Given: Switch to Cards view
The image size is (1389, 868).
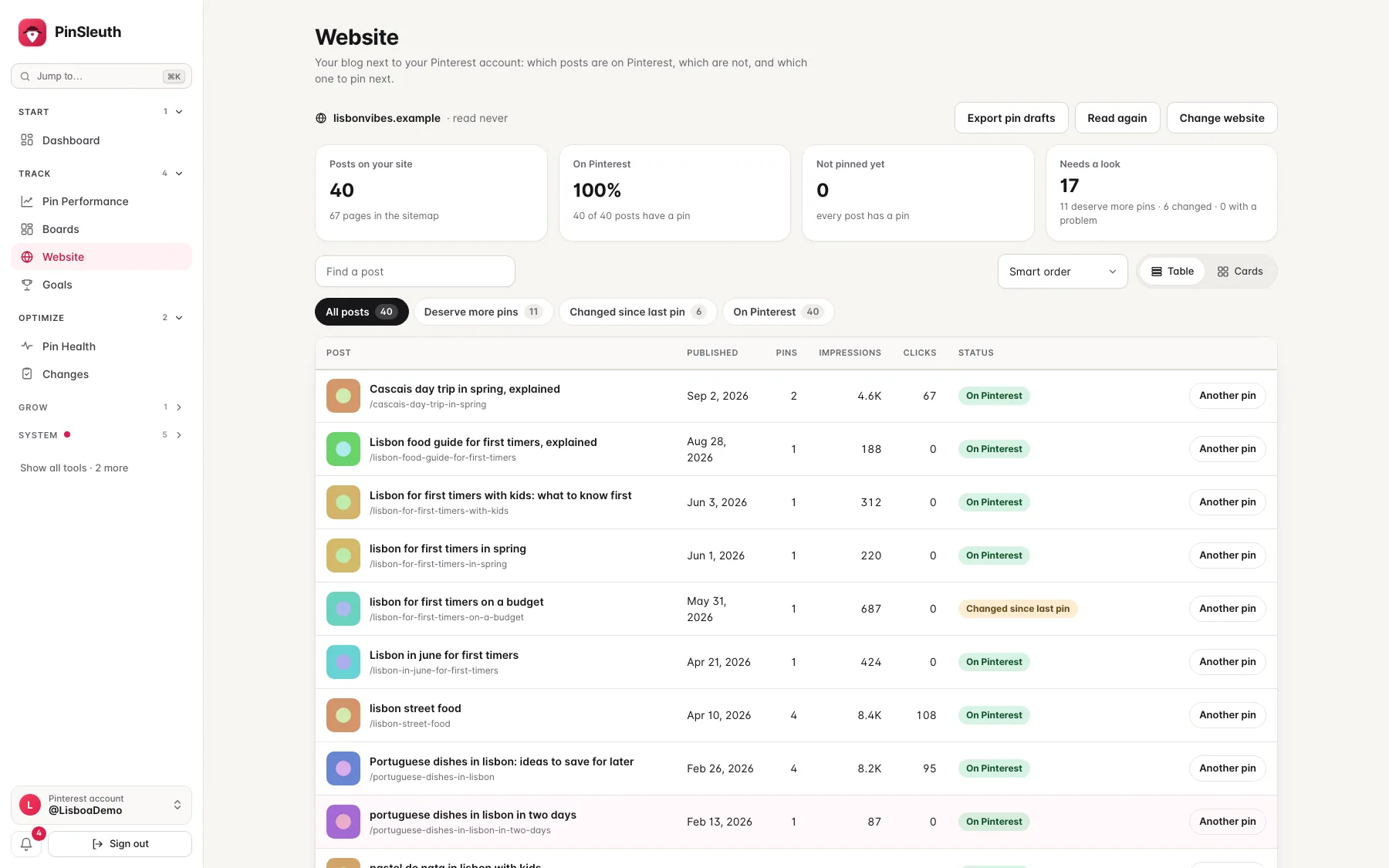Looking at the screenshot, I should [1240, 272].
